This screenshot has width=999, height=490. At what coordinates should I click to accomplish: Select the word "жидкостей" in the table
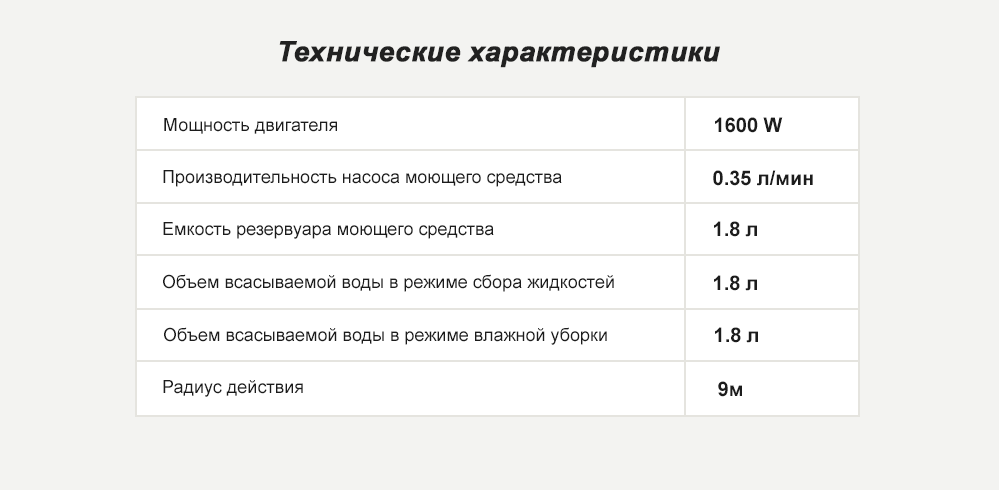(x=582, y=282)
